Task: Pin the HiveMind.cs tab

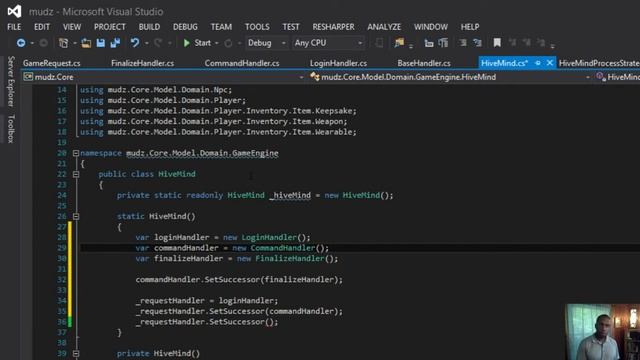Action: (538, 63)
